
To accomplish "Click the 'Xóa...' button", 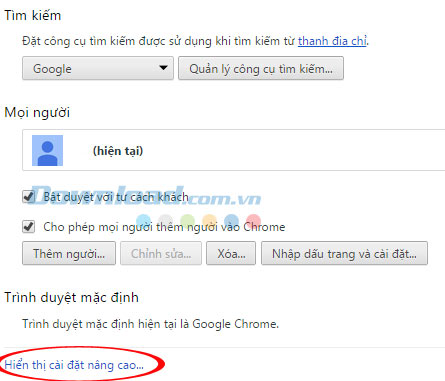I will tap(231, 254).
